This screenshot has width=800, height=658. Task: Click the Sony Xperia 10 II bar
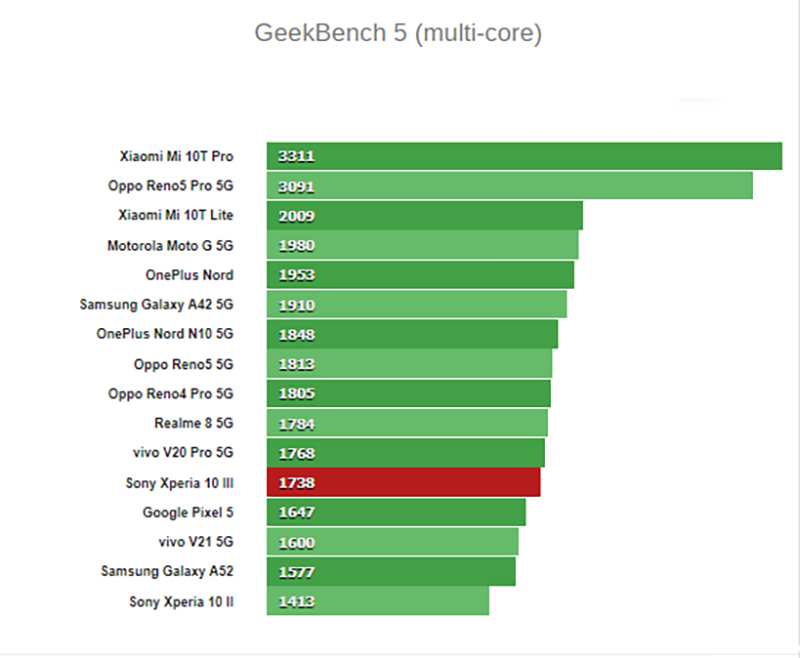pyautogui.click(x=378, y=601)
